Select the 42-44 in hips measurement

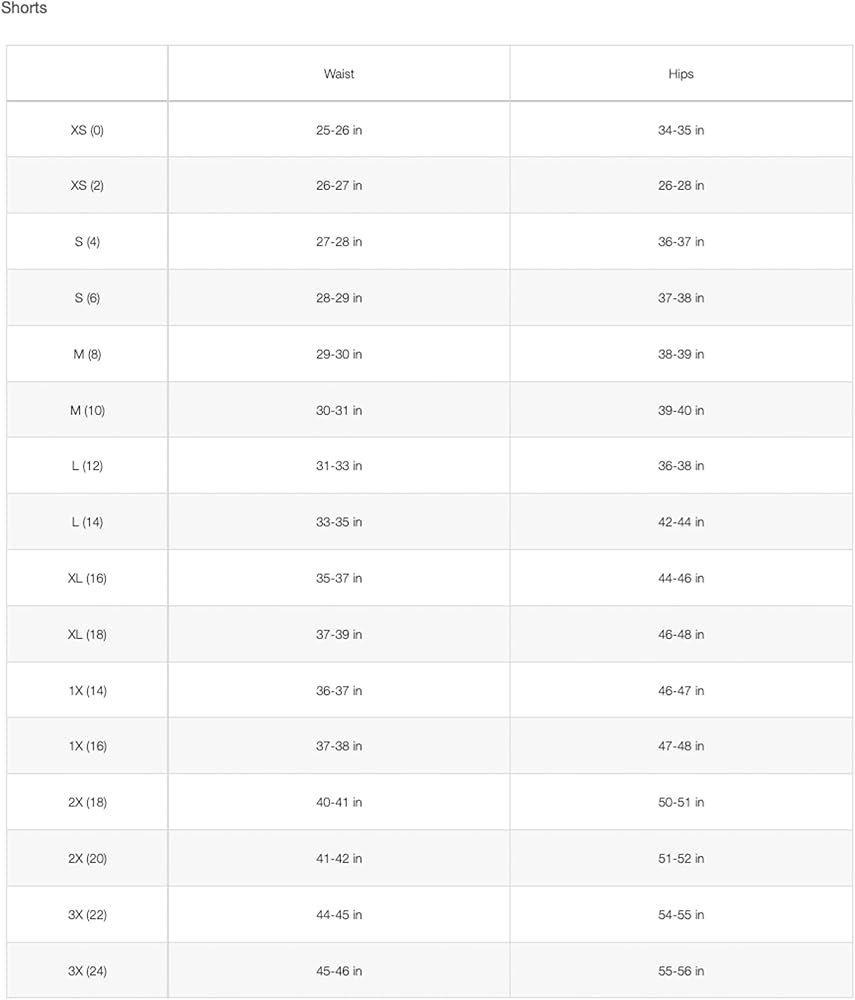click(681, 522)
